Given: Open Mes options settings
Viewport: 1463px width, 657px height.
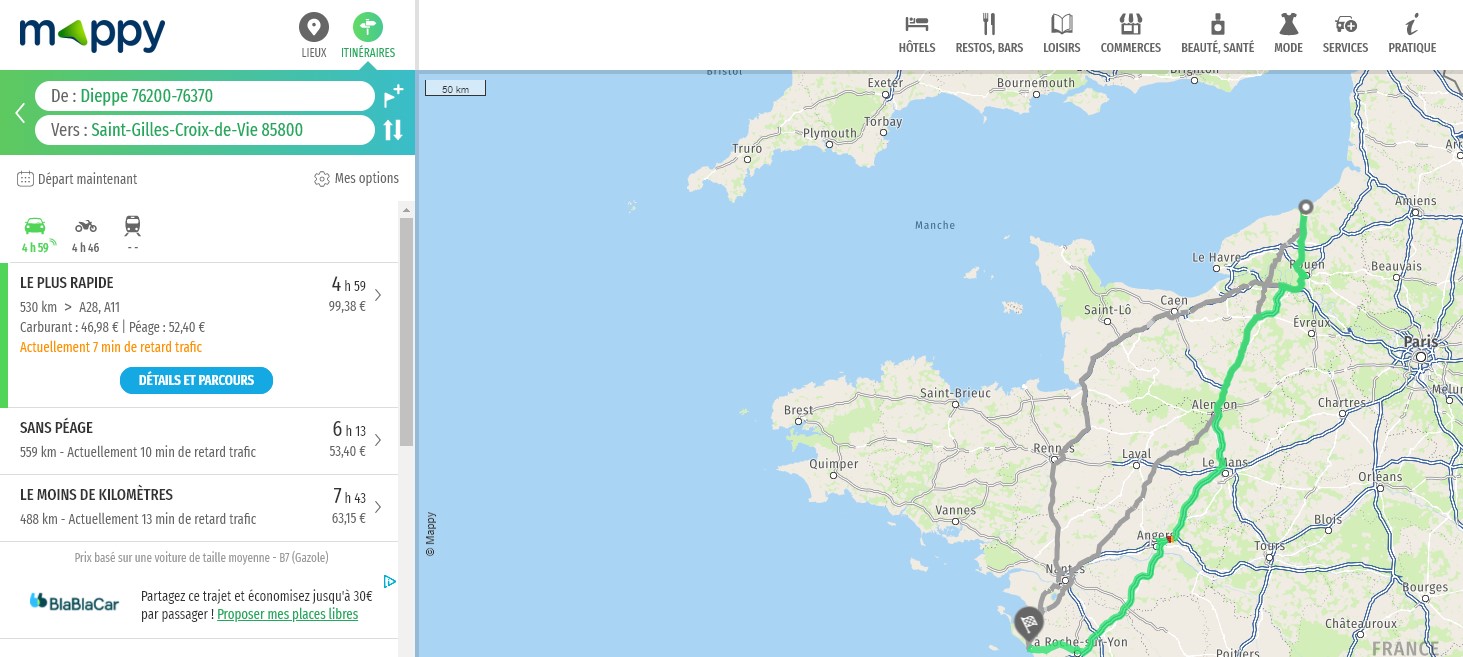Looking at the screenshot, I should [x=356, y=178].
